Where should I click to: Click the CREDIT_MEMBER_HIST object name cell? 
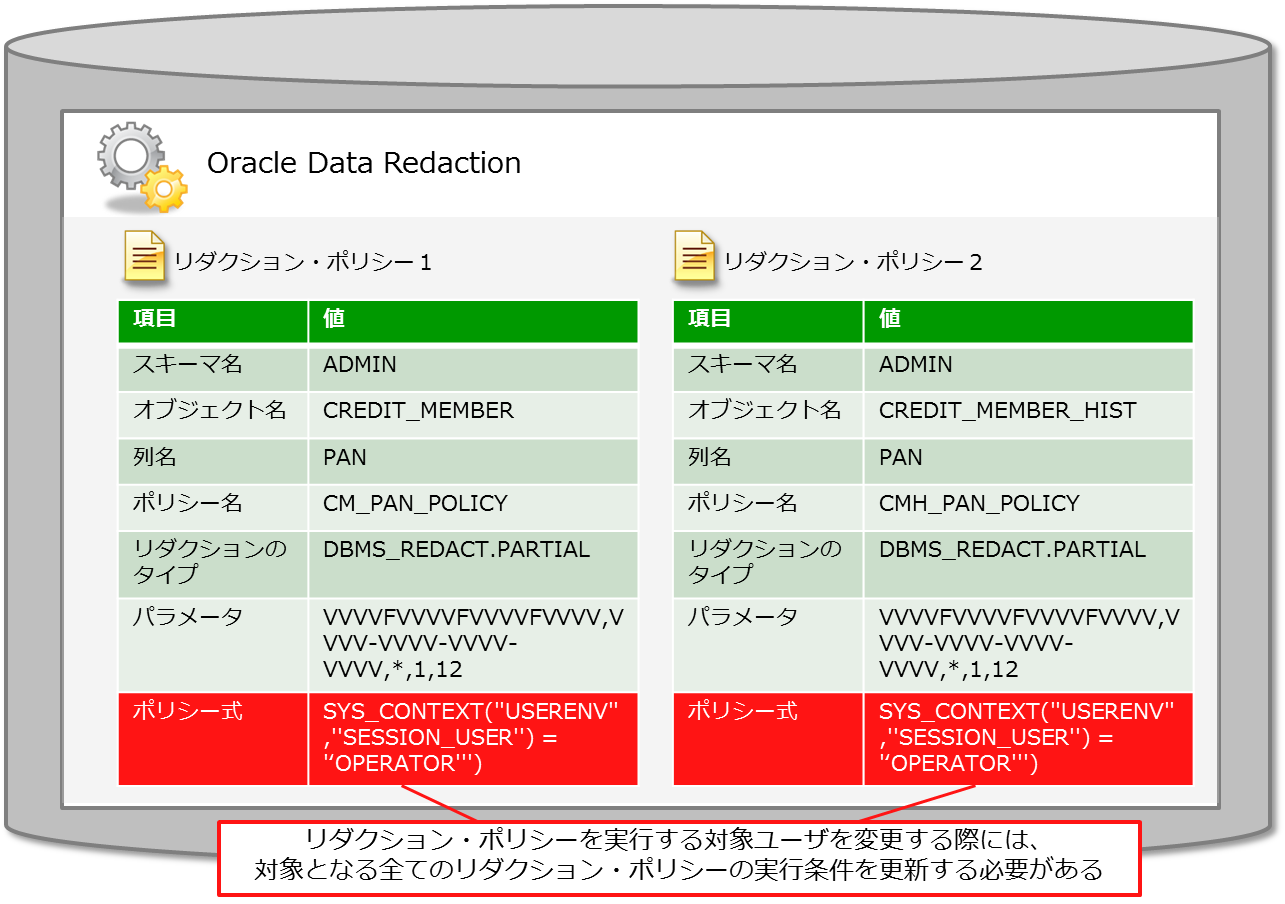[1029, 414]
